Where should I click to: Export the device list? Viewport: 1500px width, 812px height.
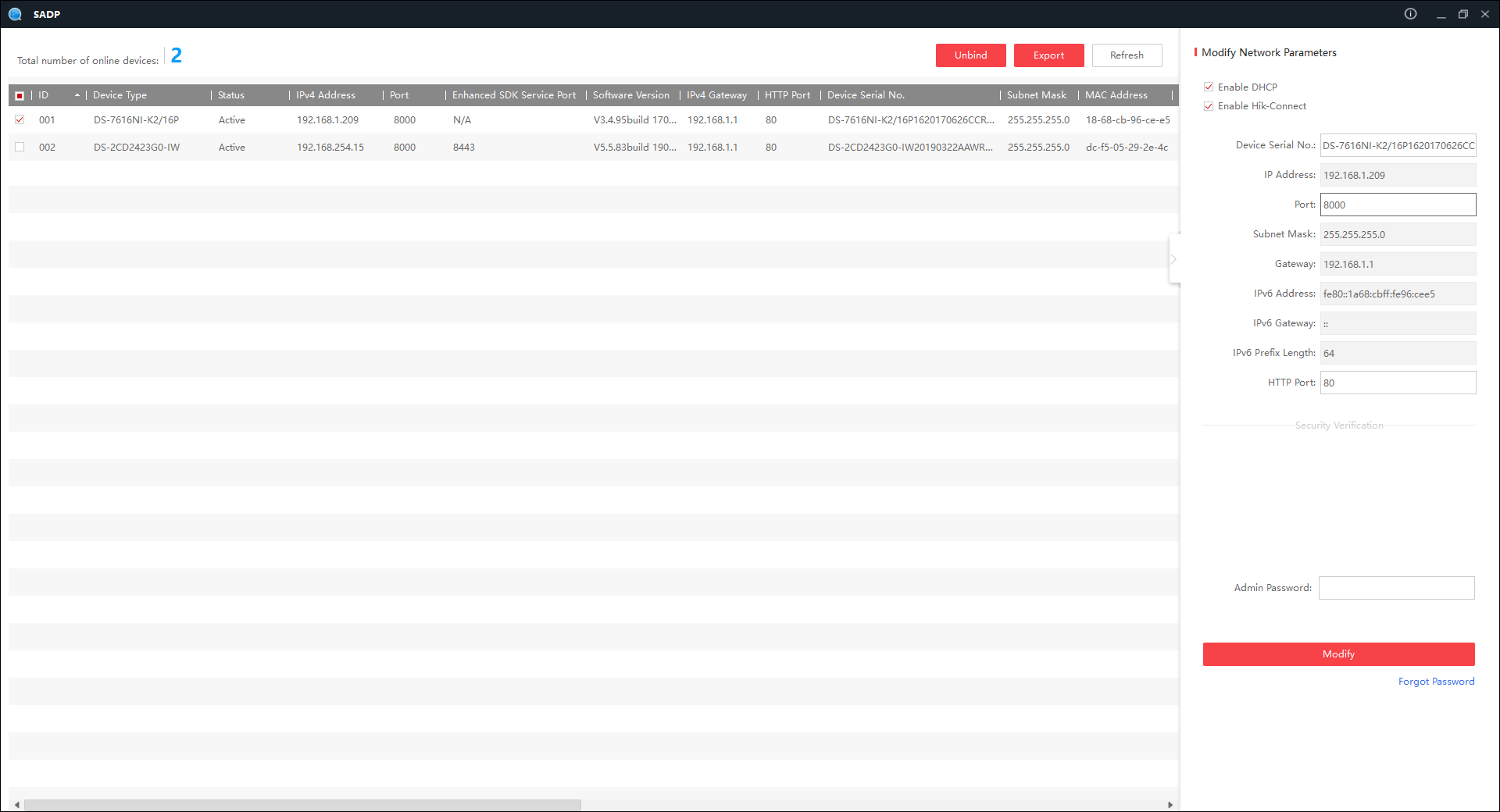pyautogui.click(x=1048, y=55)
